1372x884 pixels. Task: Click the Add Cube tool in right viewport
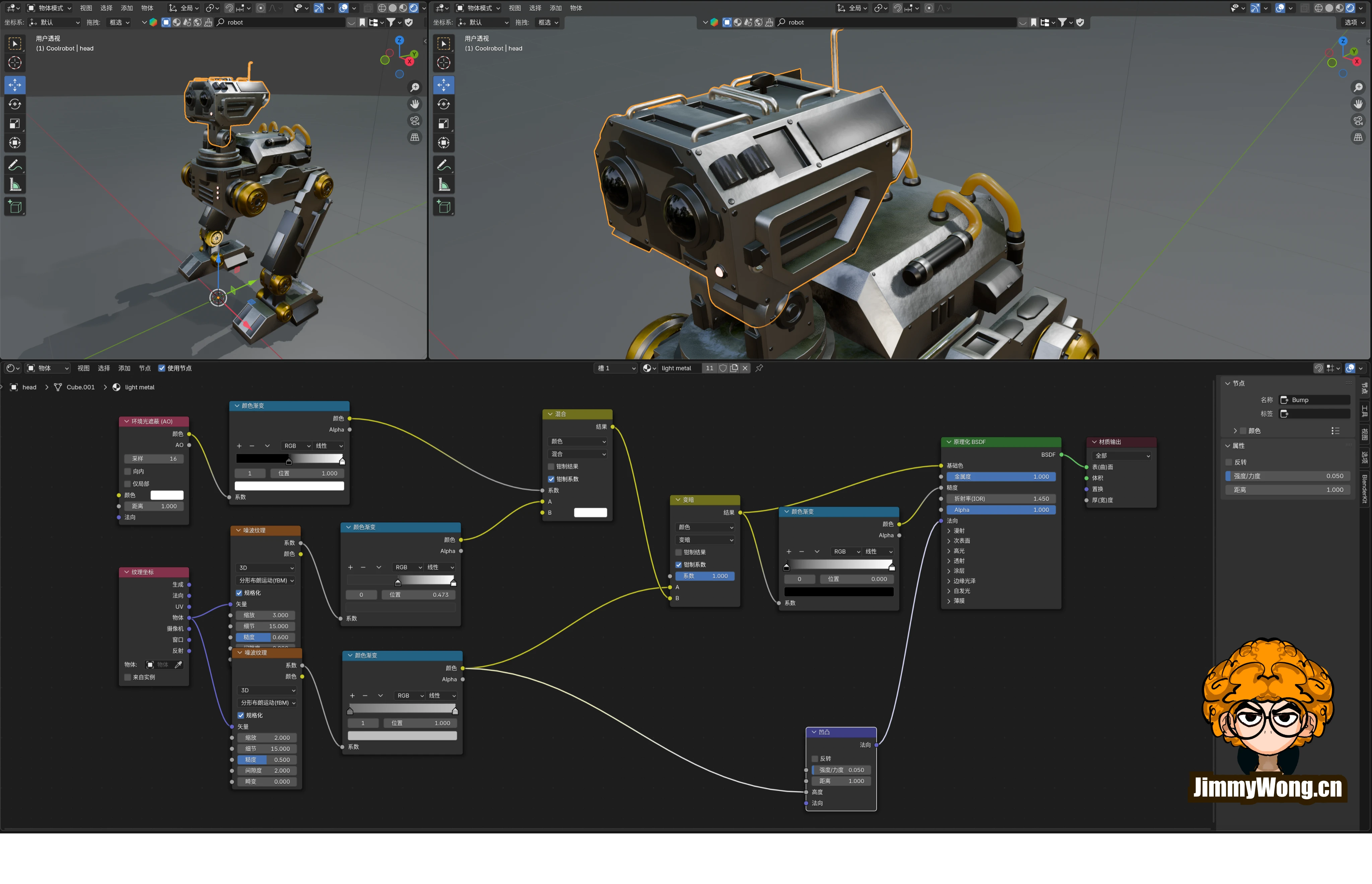(x=443, y=207)
